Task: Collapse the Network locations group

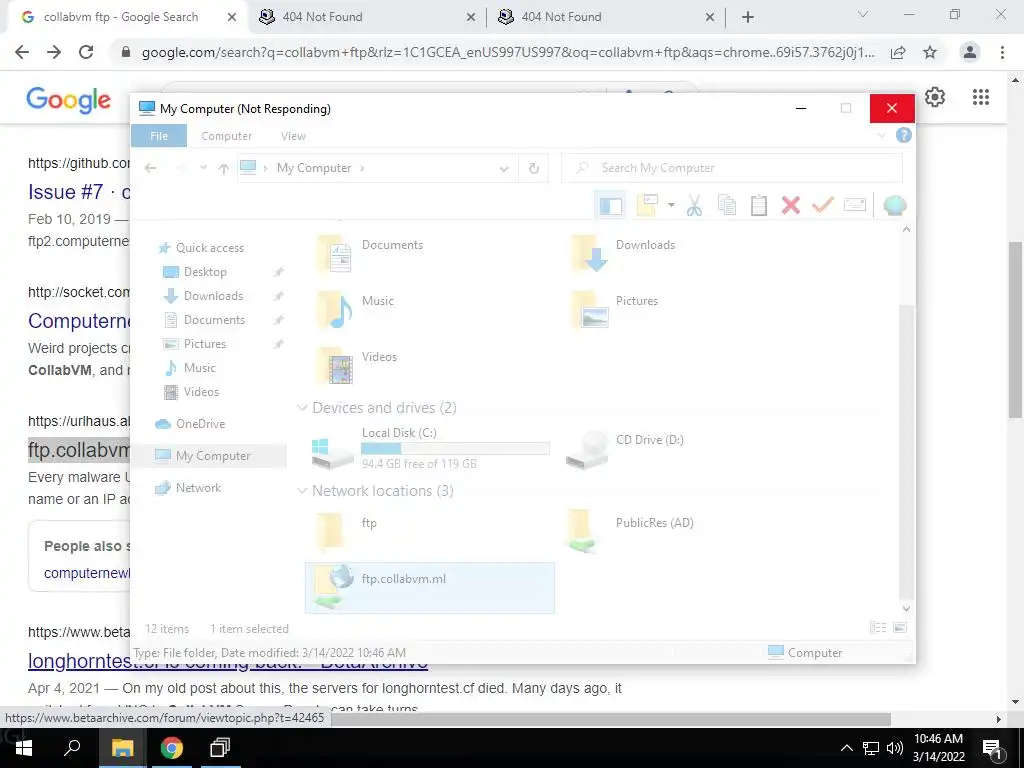Action: click(302, 491)
